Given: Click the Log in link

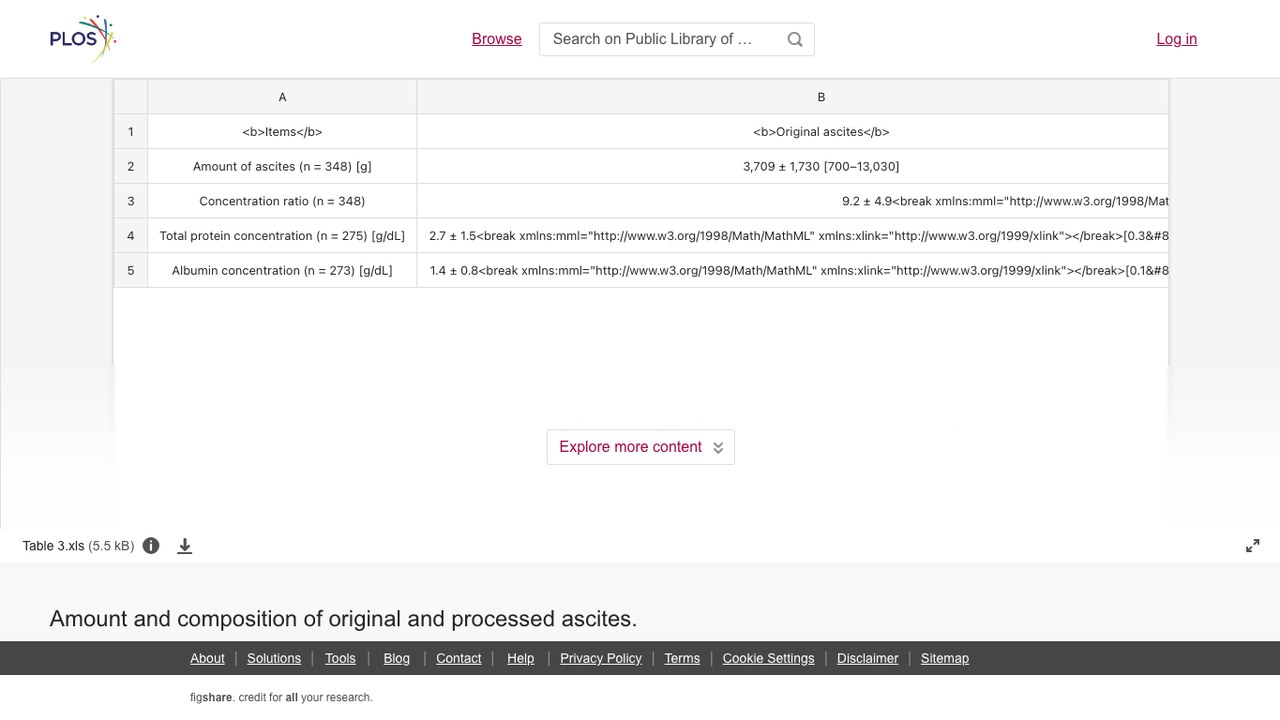Looking at the screenshot, I should point(1177,39).
